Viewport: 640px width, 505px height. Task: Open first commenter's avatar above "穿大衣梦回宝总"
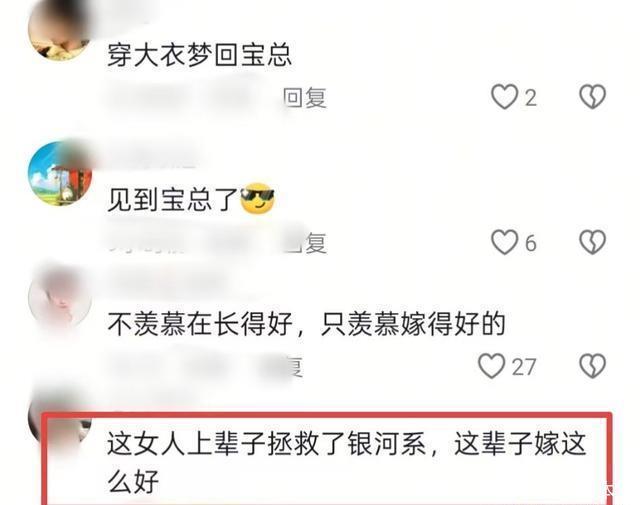pyautogui.click(x=60, y=29)
